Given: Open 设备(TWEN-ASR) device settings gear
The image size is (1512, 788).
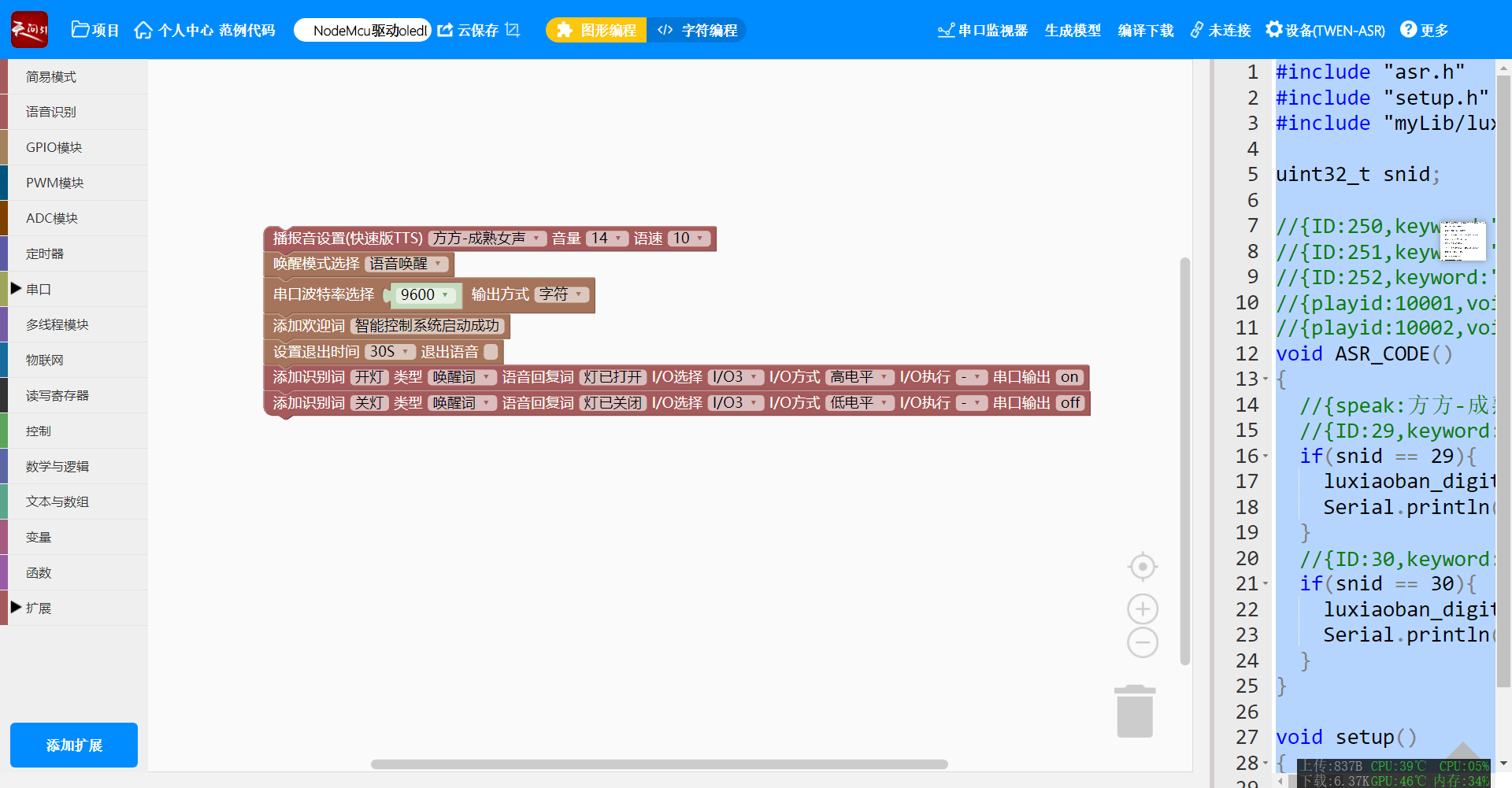Looking at the screenshot, I should click(x=1273, y=30).
